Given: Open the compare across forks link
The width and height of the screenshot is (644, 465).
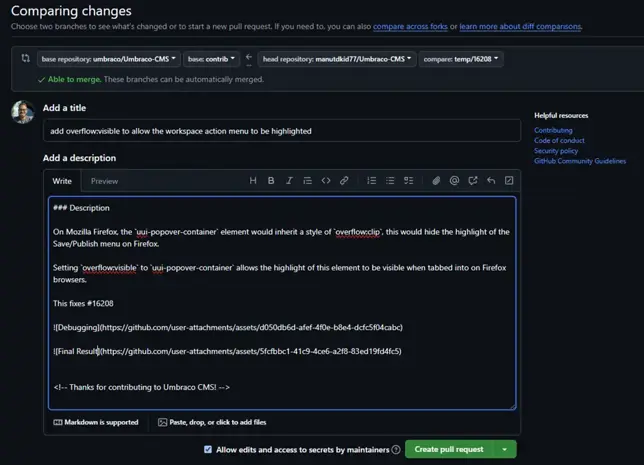Looking at the screenshot, I should click(x=410, y=27).
